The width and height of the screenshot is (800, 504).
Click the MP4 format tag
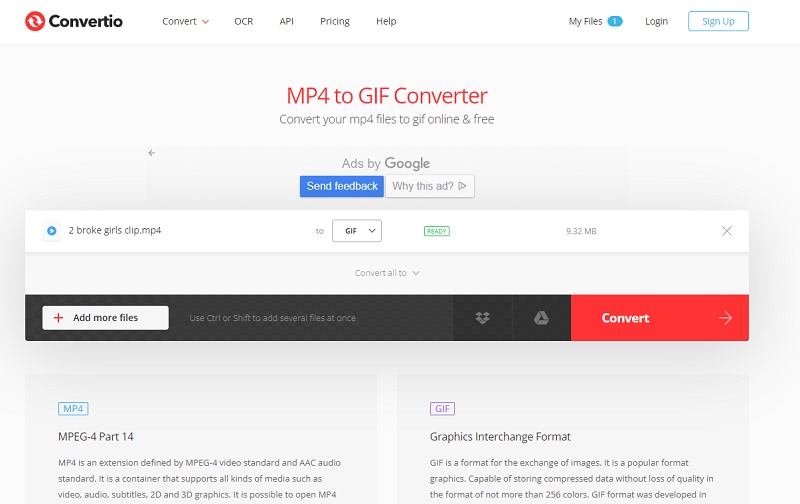coord(73,409)
